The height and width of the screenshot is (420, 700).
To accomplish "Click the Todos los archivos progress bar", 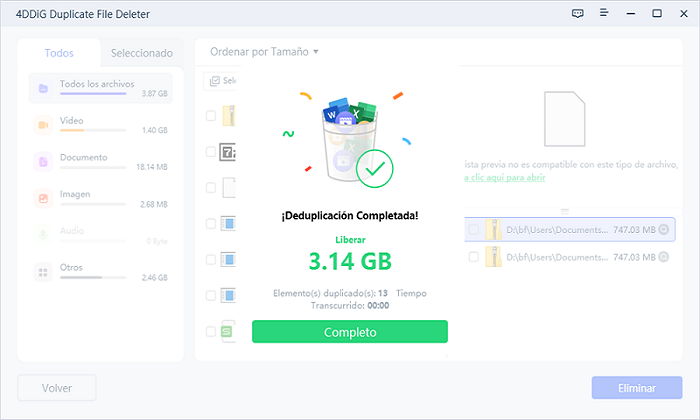I will (x=93, y=94).
